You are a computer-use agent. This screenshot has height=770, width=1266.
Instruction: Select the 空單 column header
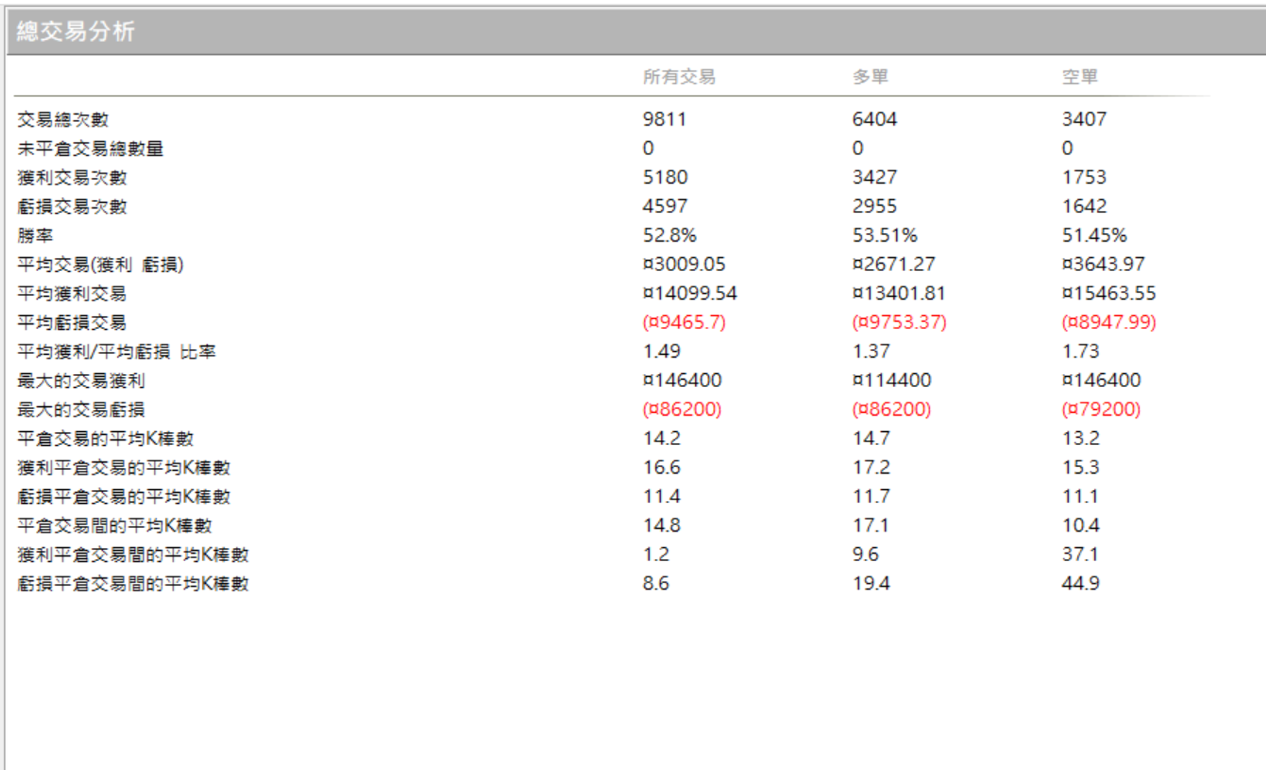[1080, 77]
